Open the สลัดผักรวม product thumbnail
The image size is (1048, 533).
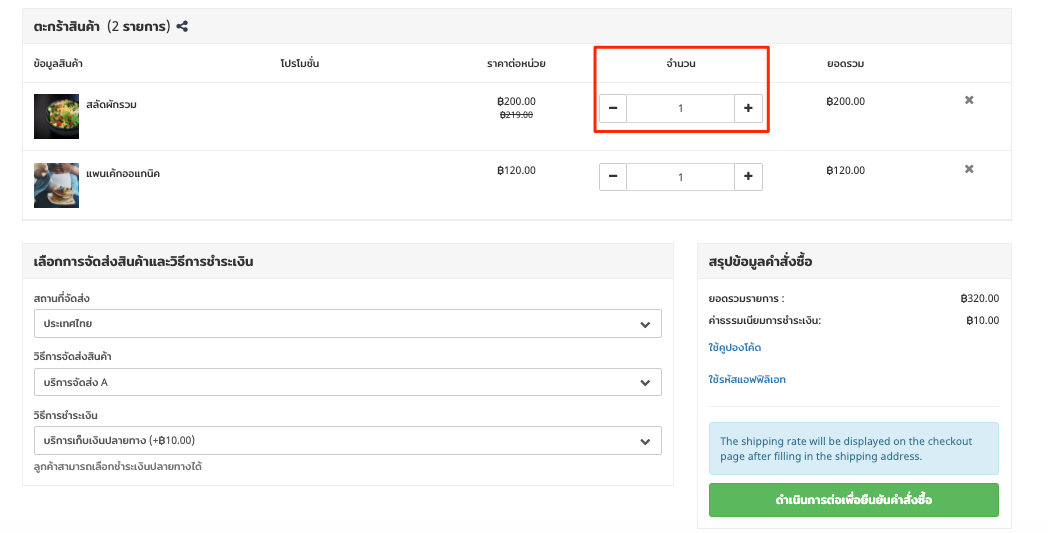tap(57, 116)
